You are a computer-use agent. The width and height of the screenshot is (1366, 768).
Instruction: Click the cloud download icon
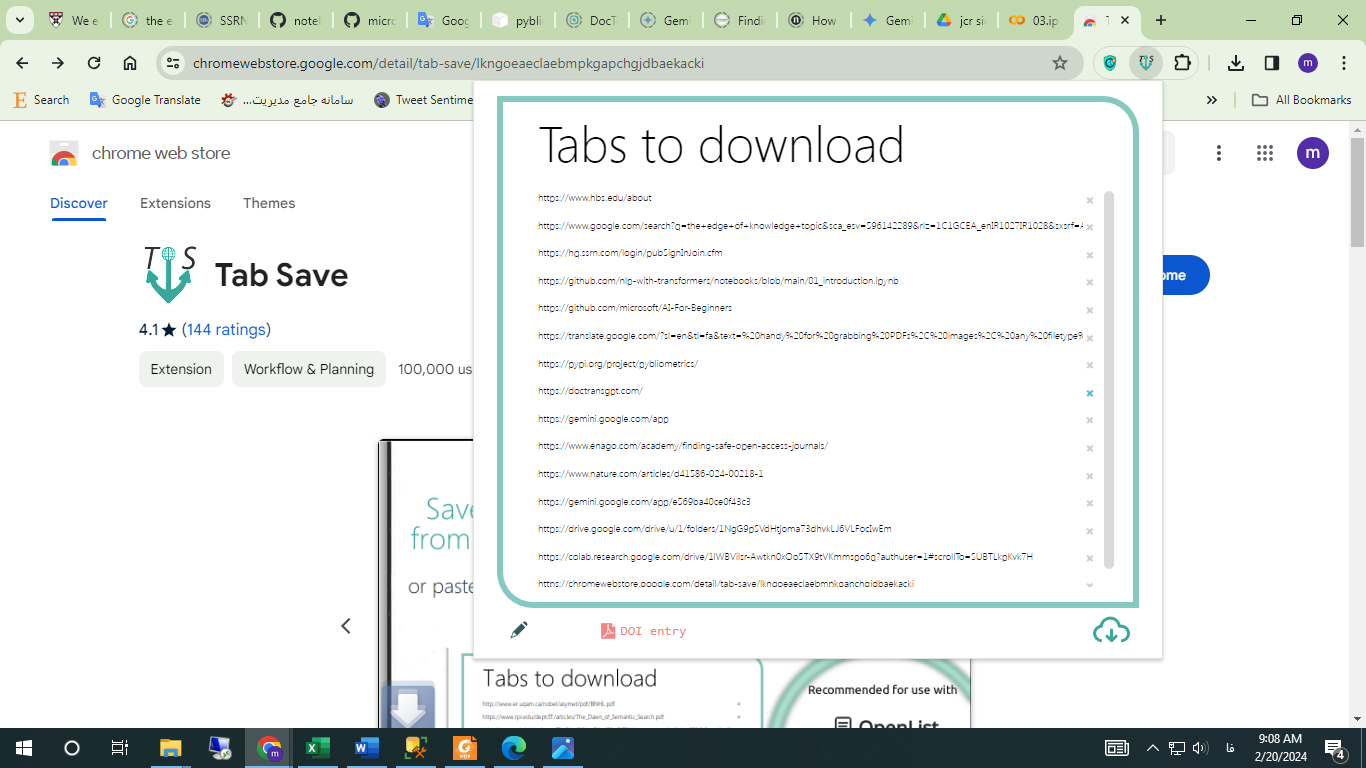coord(1111,630)
